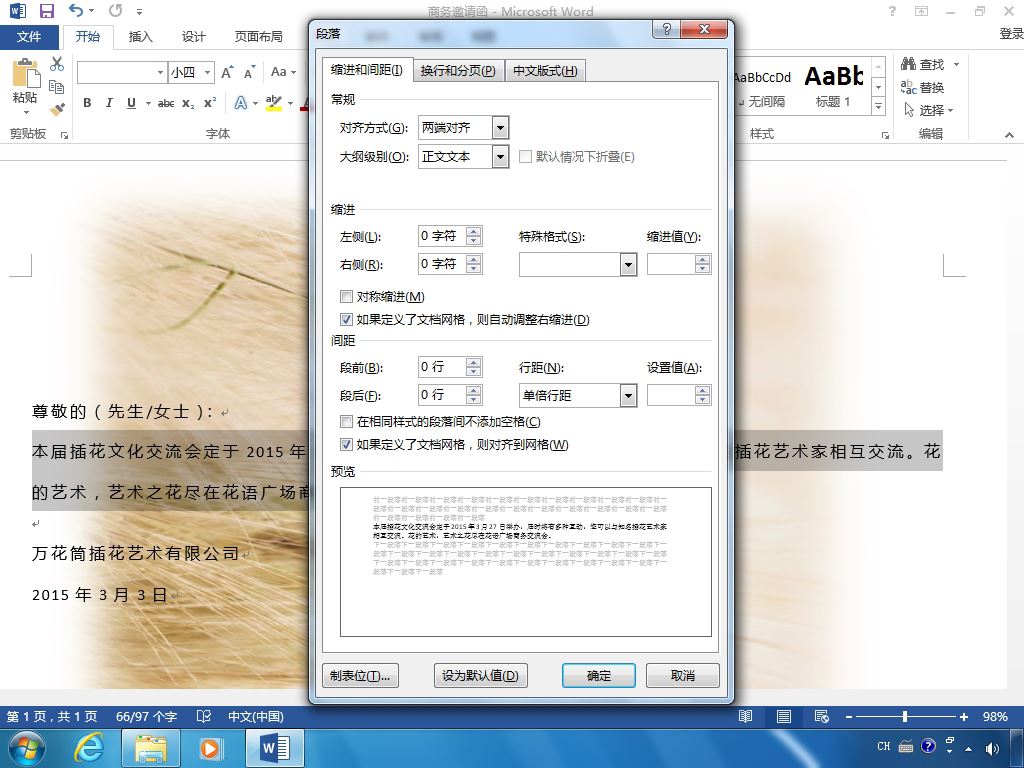Click the zoom in plus button
This screenshot has width=1024, height=768.
pyautogui.click(x=963, y=716)
